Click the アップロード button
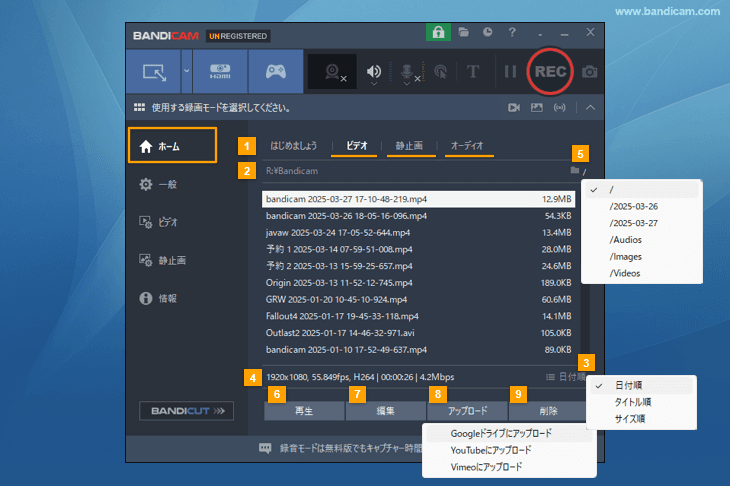The height and width of the screenshot is (486, 730). (467, 411)
